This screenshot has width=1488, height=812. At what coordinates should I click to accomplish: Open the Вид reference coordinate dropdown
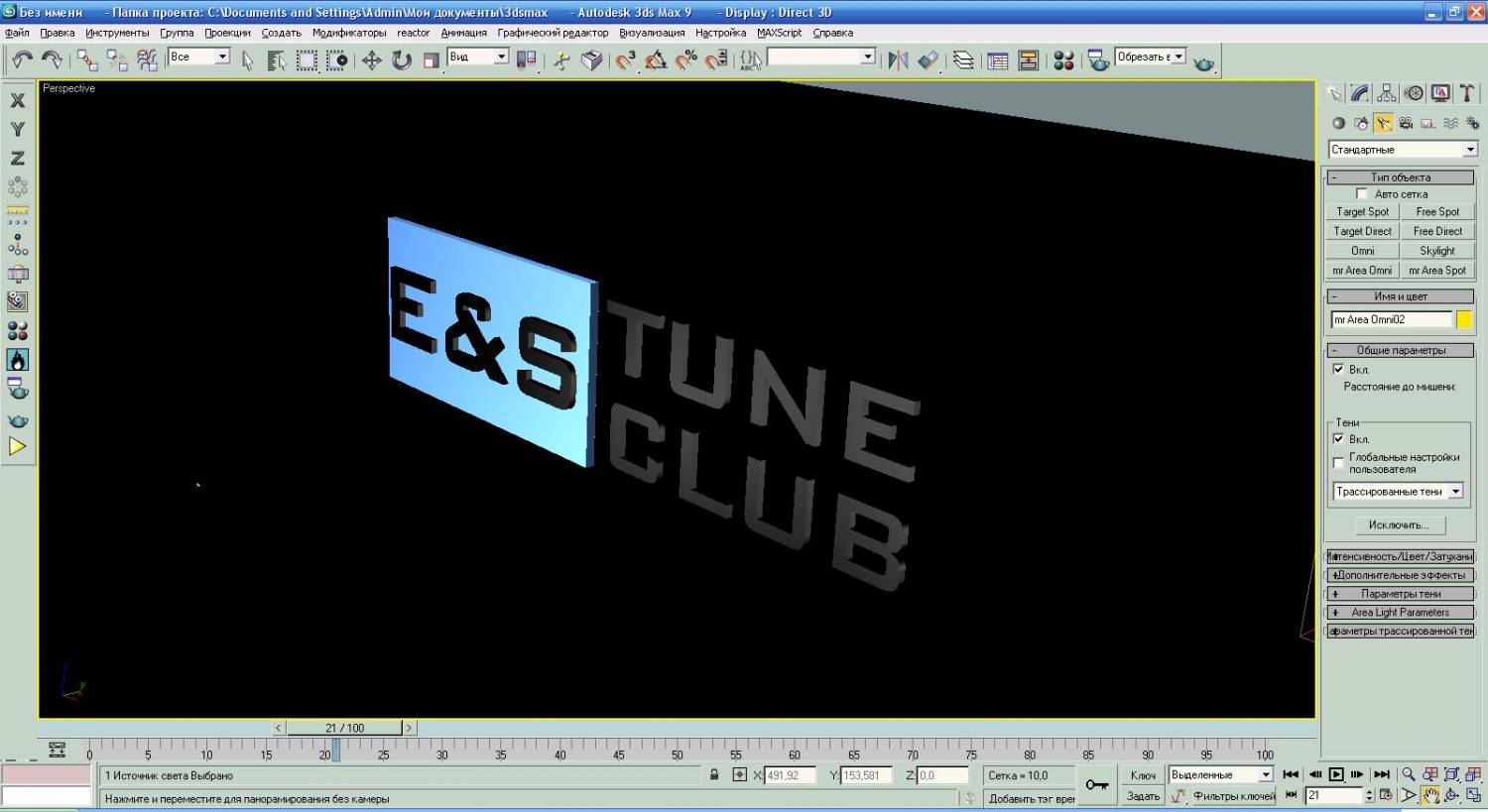[x=478, y=57]
